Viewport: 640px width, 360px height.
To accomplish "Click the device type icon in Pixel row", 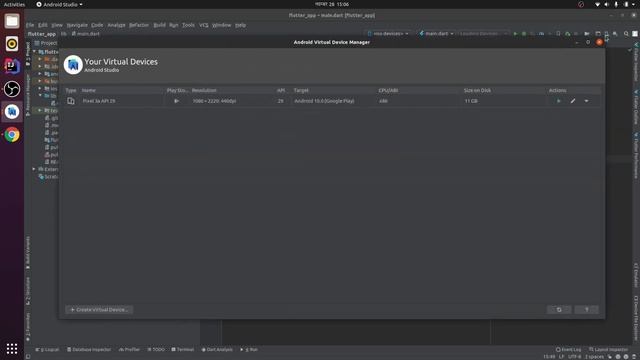I will point(71,101).
